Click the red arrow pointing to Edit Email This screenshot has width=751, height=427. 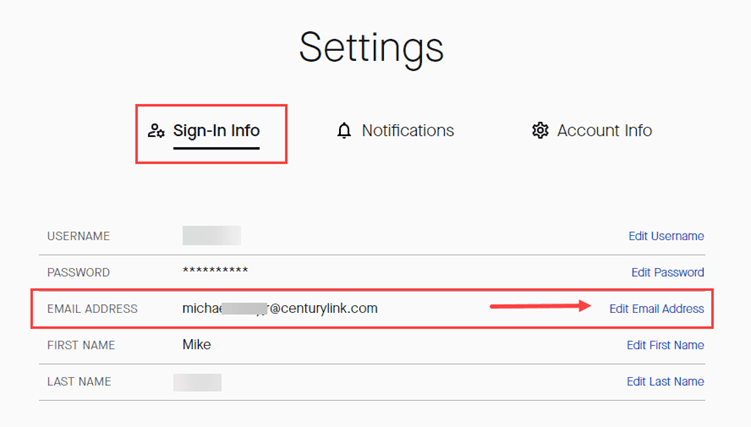point(540,307)
